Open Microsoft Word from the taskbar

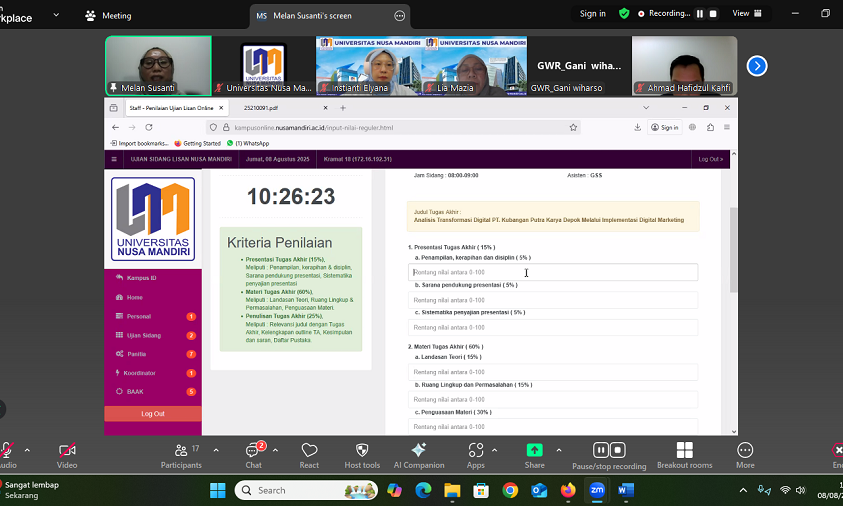(x=626, y=490)
